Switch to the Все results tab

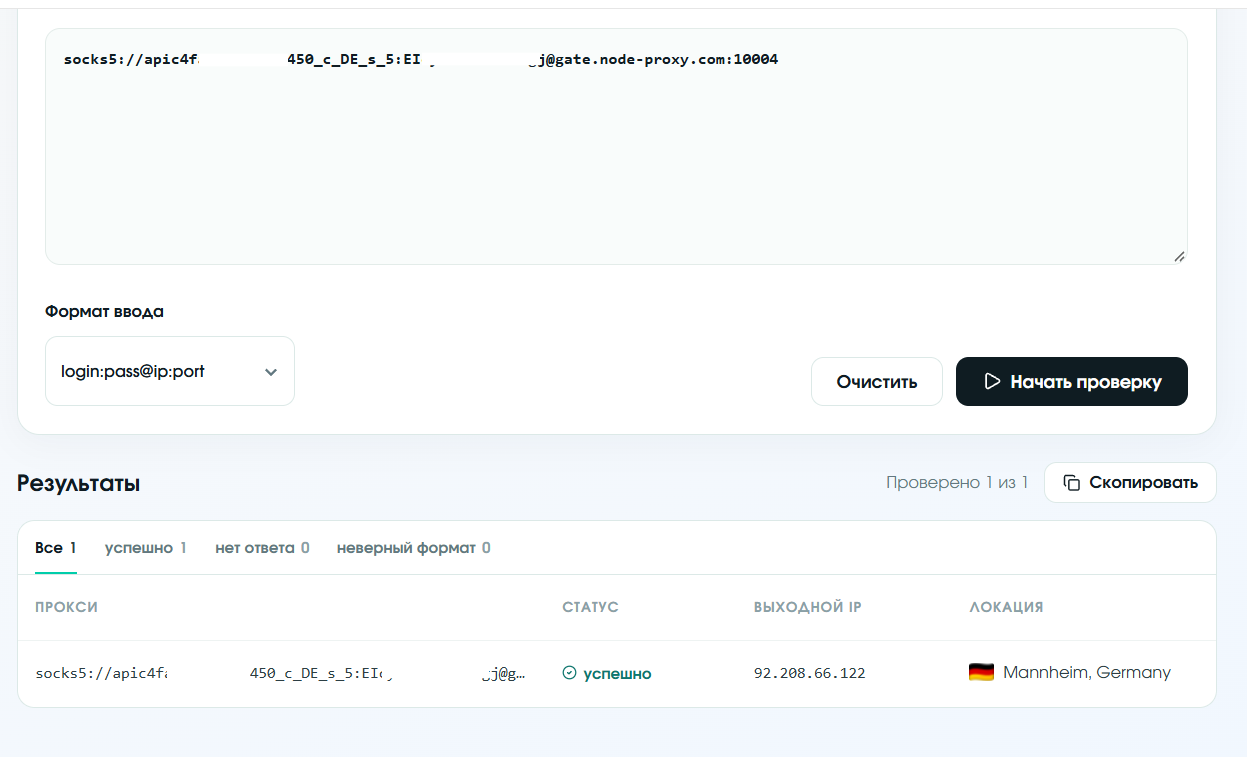point(56,548)
